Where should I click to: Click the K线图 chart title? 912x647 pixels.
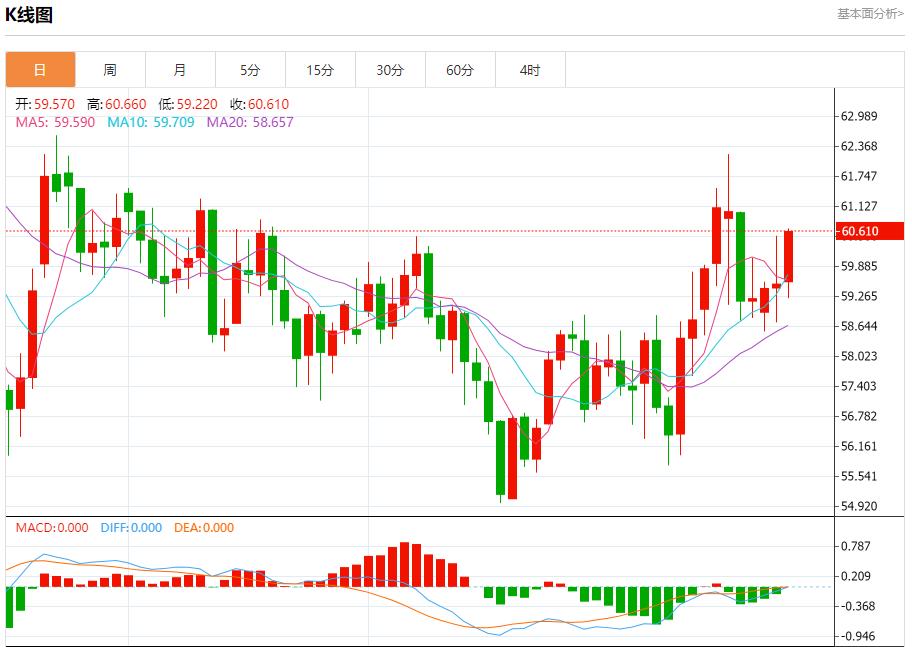(x=29, y=15)
